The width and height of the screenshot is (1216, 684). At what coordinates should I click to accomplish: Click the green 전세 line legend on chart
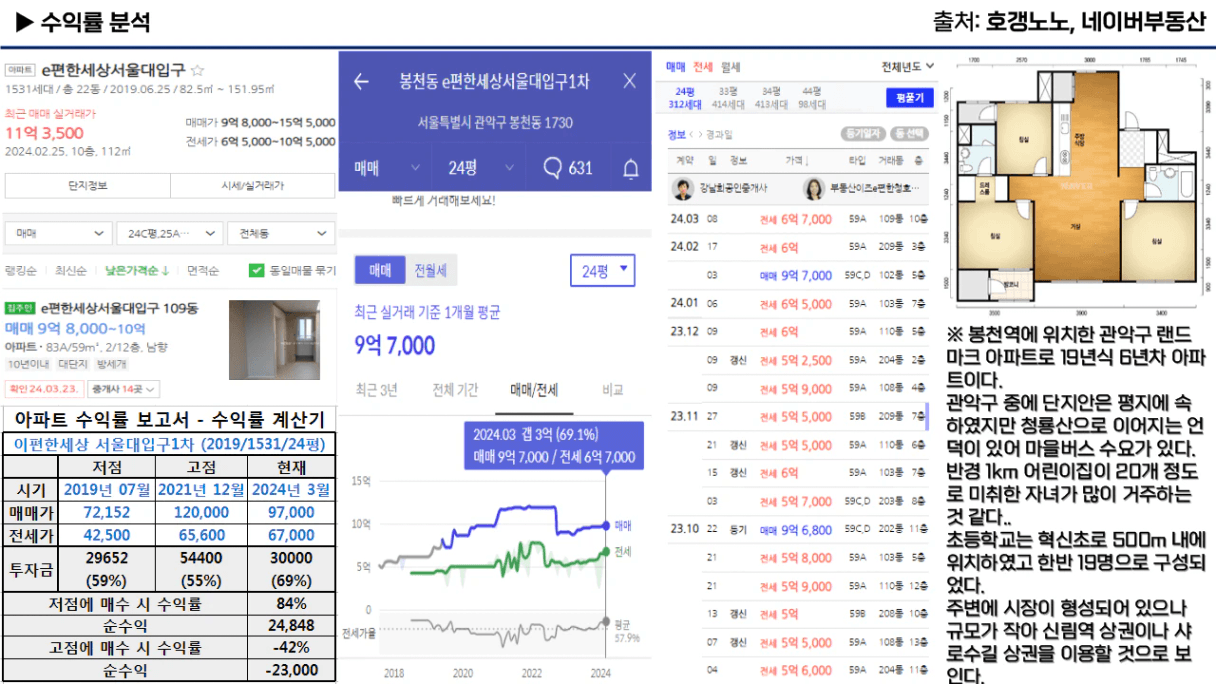(x=622, y=552)
